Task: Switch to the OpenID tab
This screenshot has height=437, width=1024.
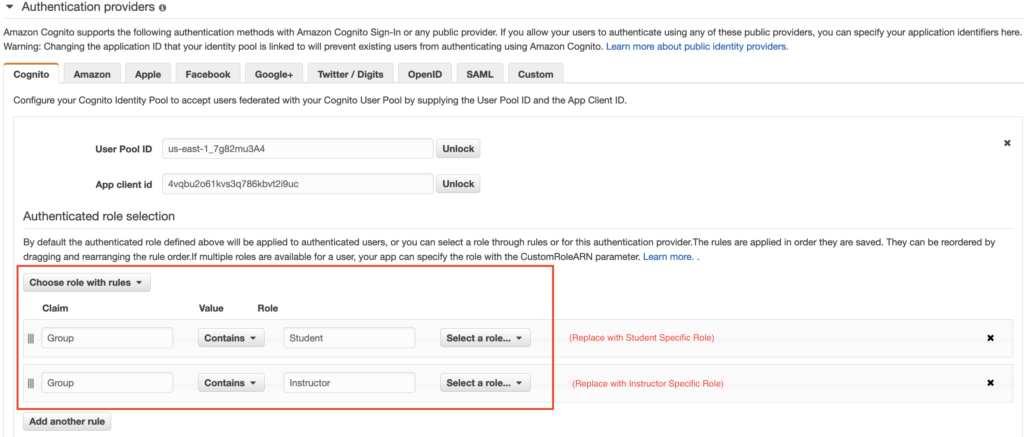Action: pyautogui.click(x=424, y=74)
